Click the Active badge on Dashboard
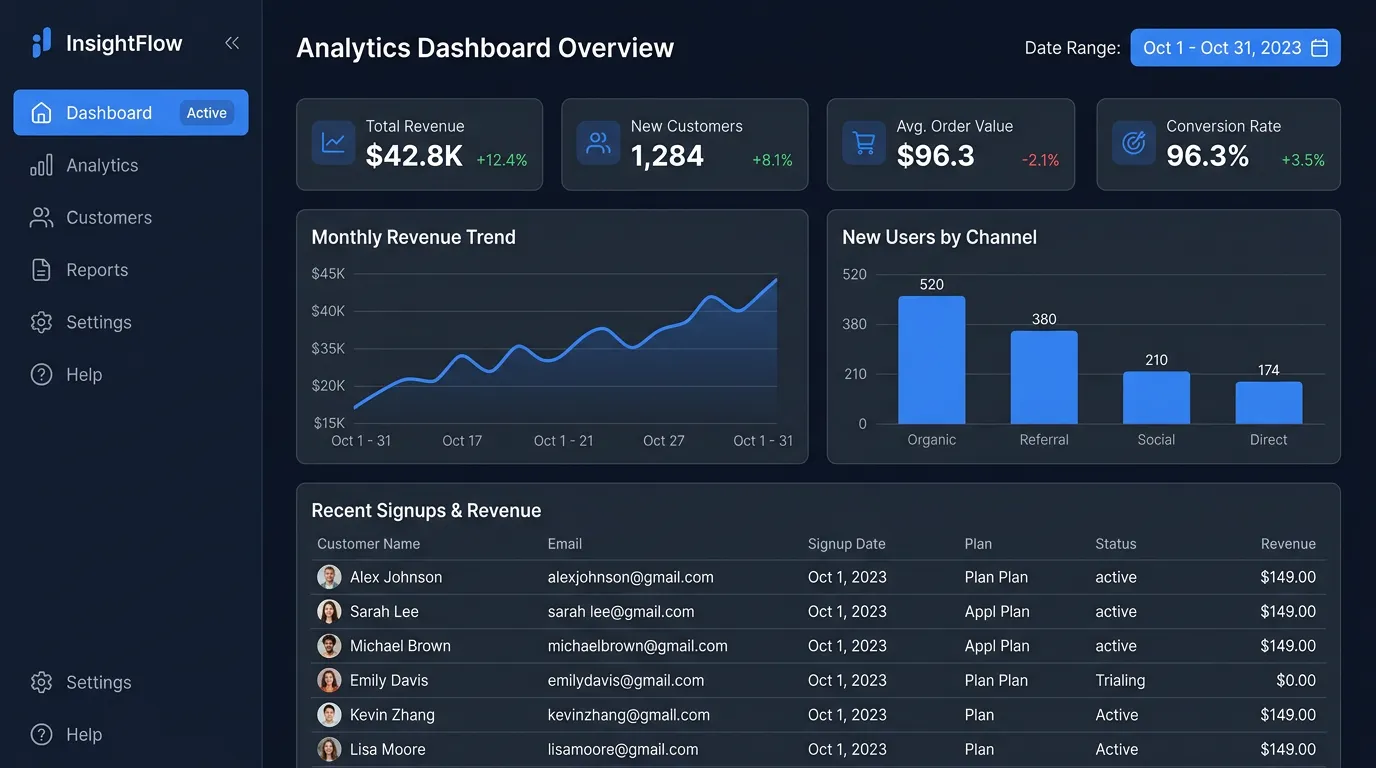The image size is (1376, 768). pos(207,113)
